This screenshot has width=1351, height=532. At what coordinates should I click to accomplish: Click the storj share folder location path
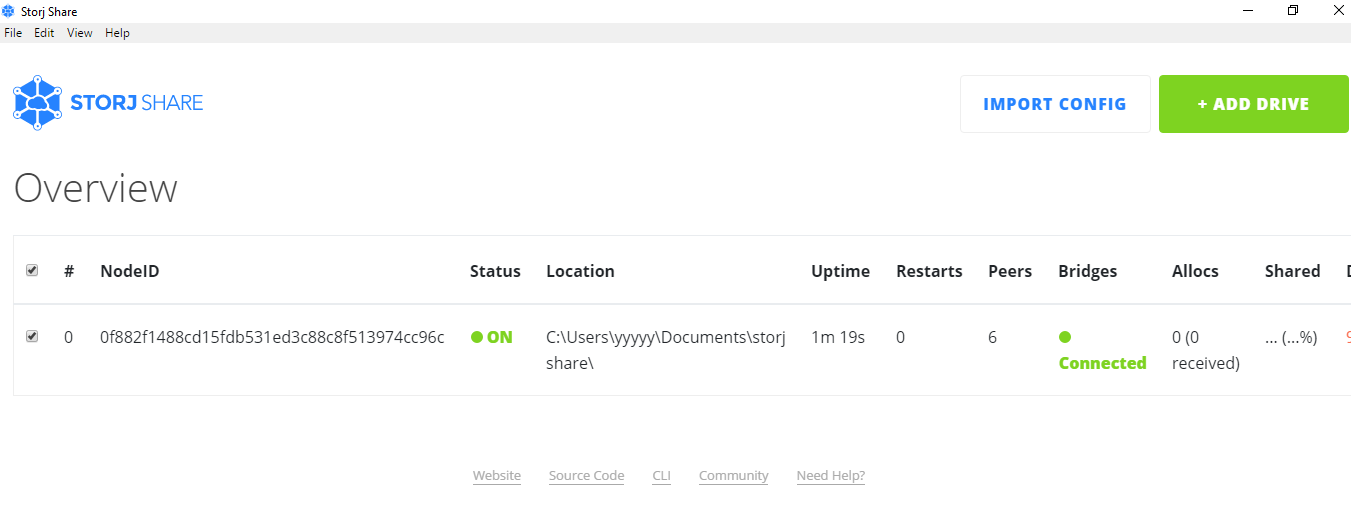tap(666, 350)
